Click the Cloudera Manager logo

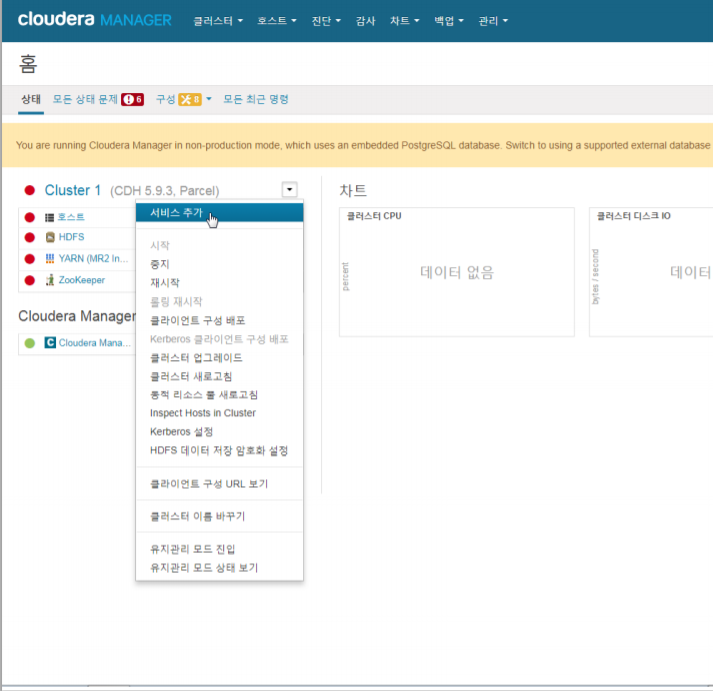(95, 20)
